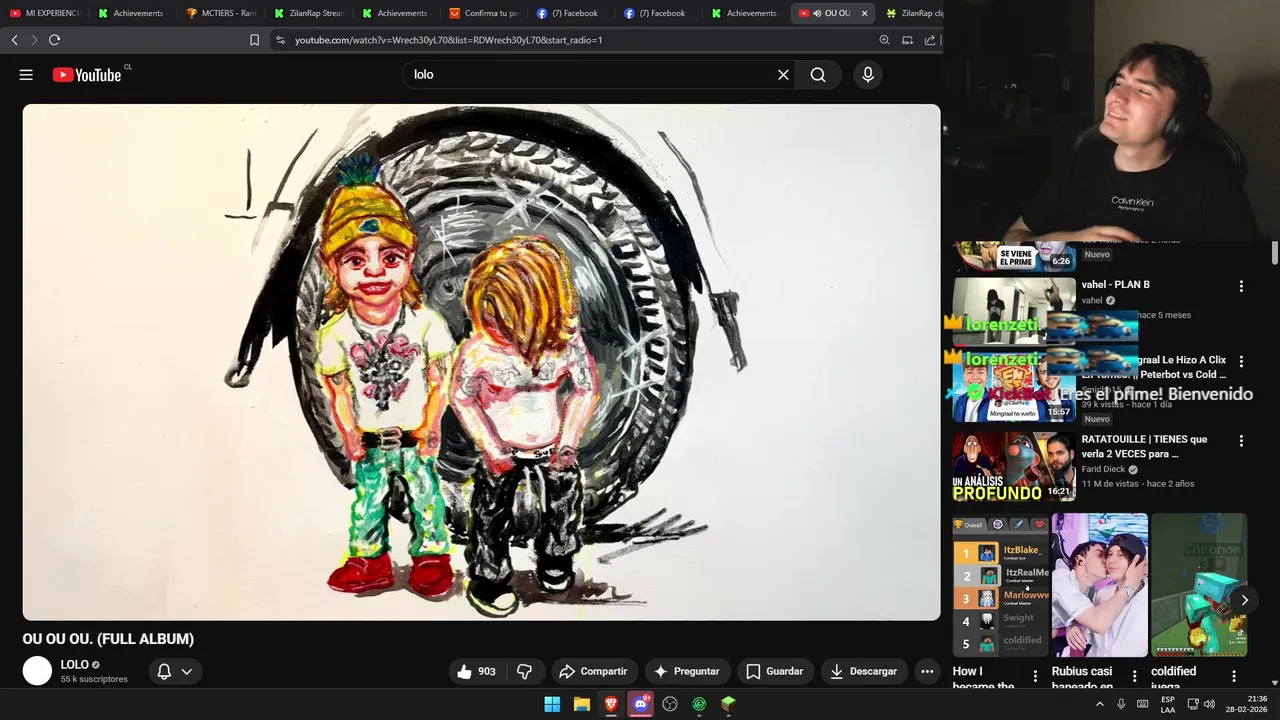The height and width of the screenshot is (720, 1280).
Task: Open the LOLO channel name link
Action: (x=75, y=665)
